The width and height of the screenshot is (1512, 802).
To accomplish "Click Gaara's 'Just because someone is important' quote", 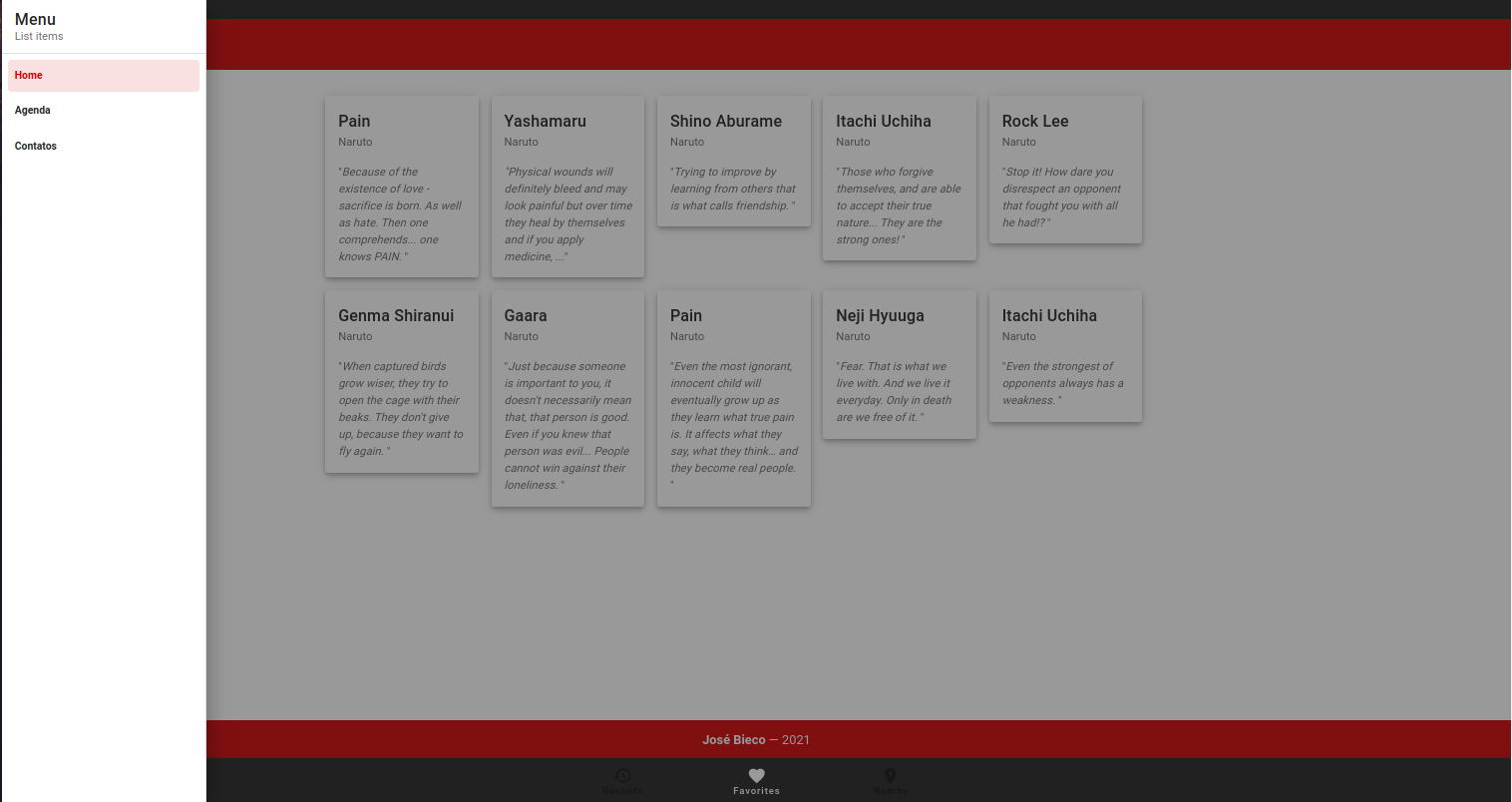I will click(x=567, y=426).
